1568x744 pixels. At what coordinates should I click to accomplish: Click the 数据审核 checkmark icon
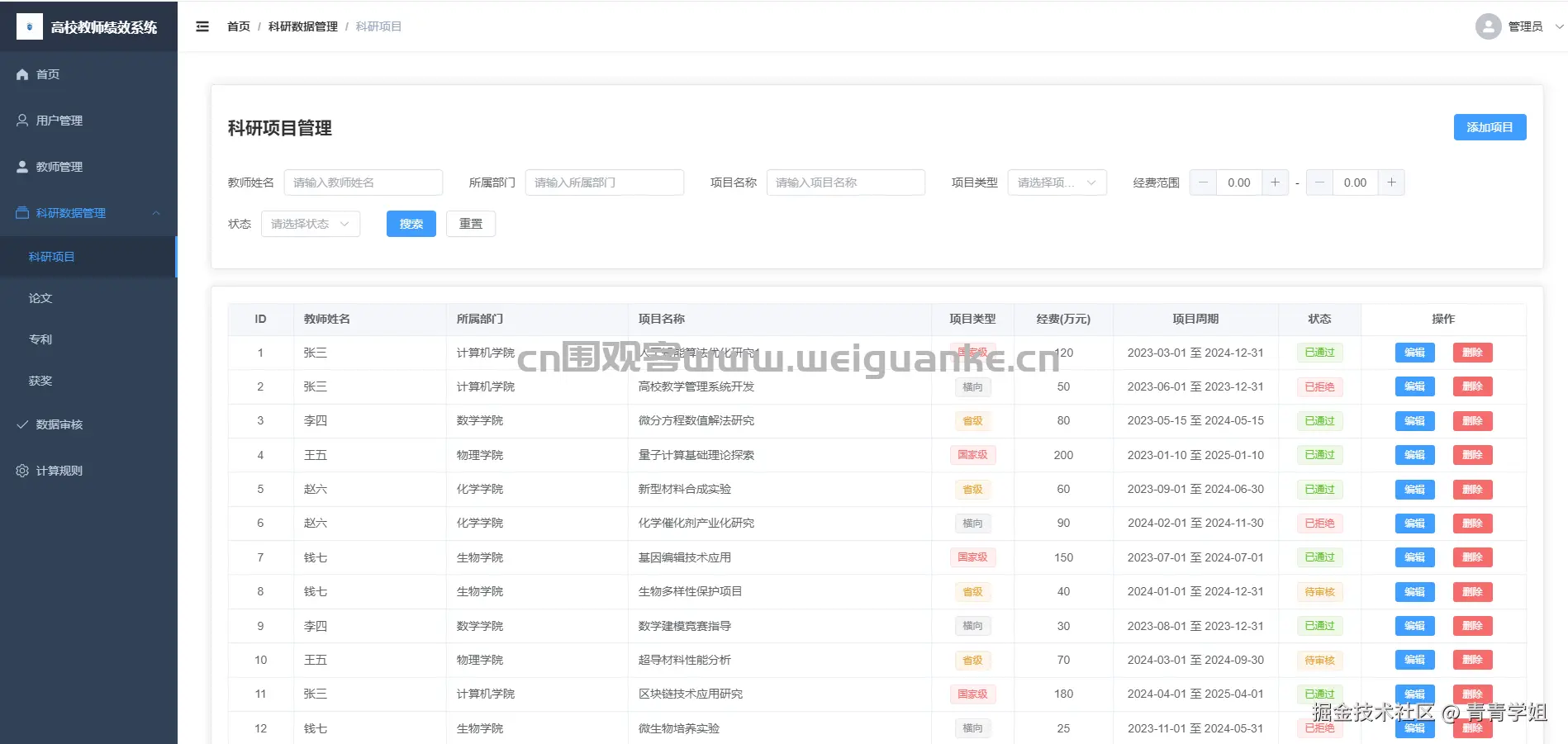(21, 424)
